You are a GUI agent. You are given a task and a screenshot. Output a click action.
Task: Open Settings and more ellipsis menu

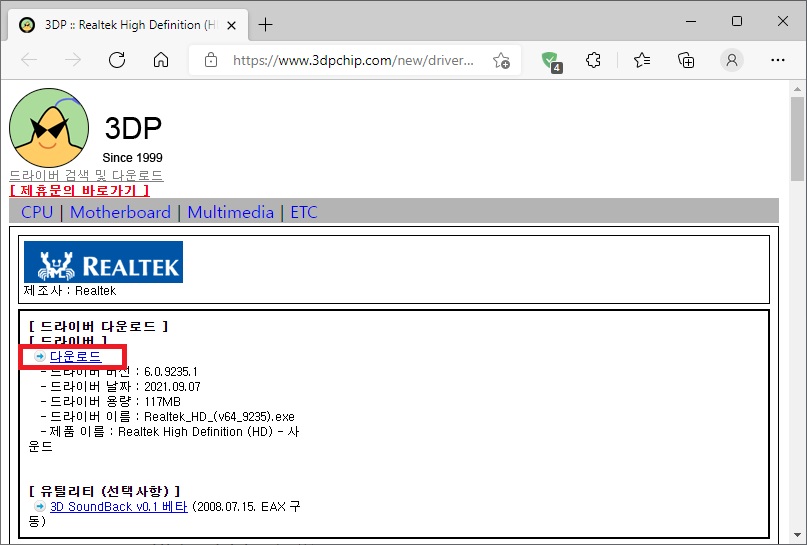778,60
